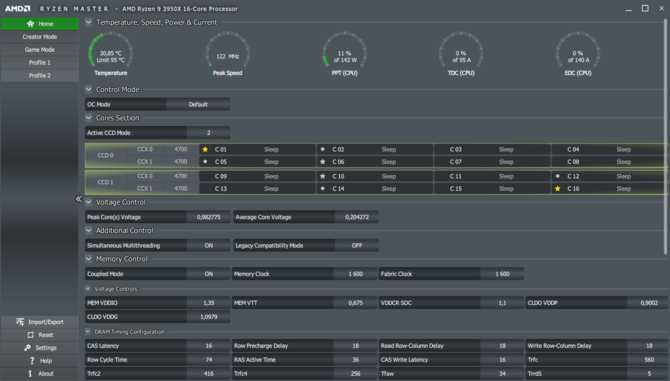
Task: Click the Settings wrench icon
Action: click(x=27, y=348)
